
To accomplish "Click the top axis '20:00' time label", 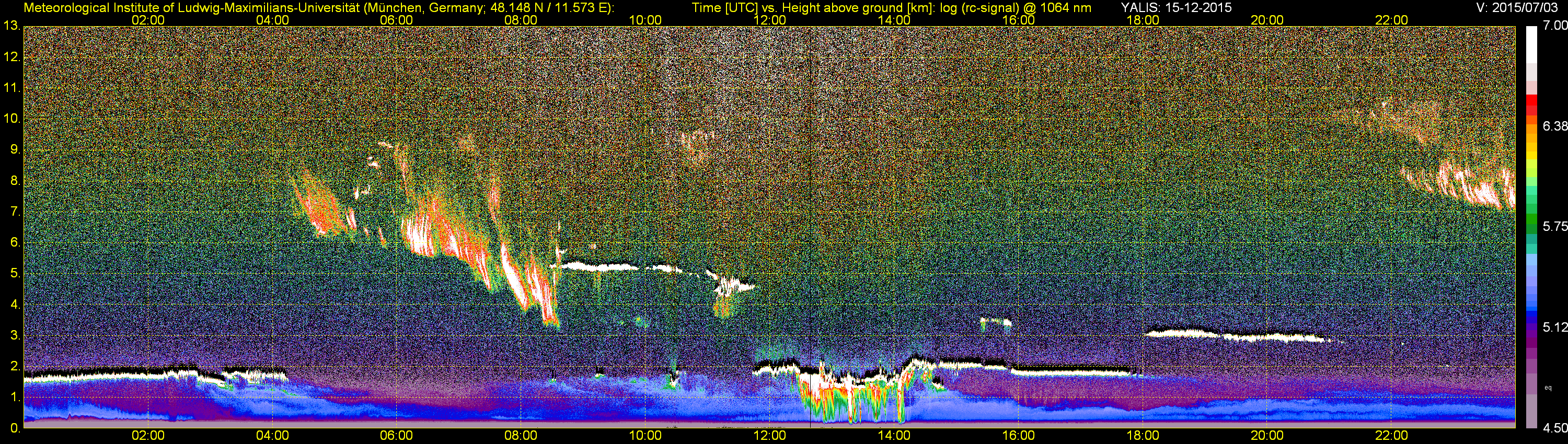I will click(1267, 20).
